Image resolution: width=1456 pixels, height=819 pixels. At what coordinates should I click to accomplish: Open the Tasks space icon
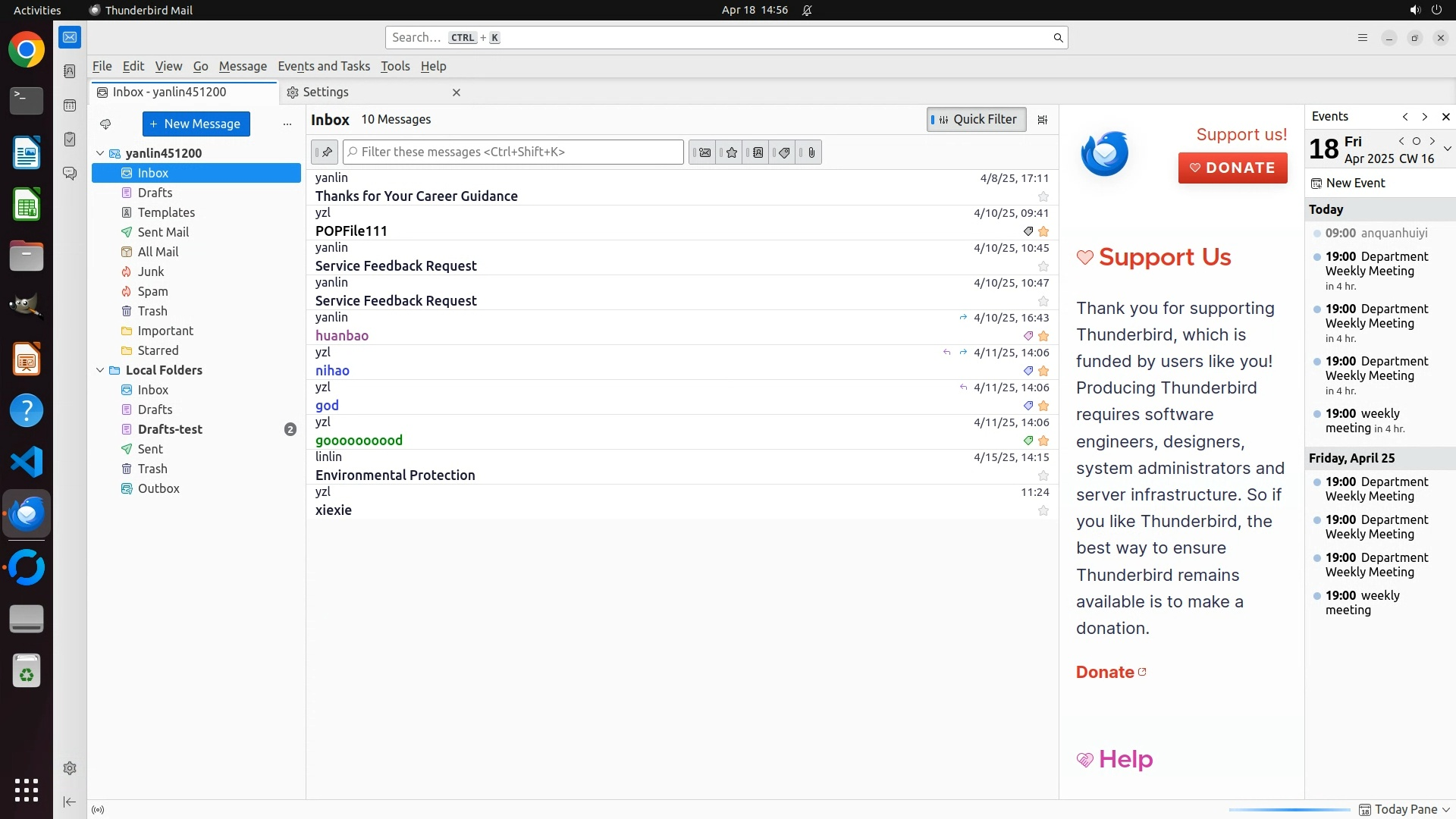pos(70,140)
